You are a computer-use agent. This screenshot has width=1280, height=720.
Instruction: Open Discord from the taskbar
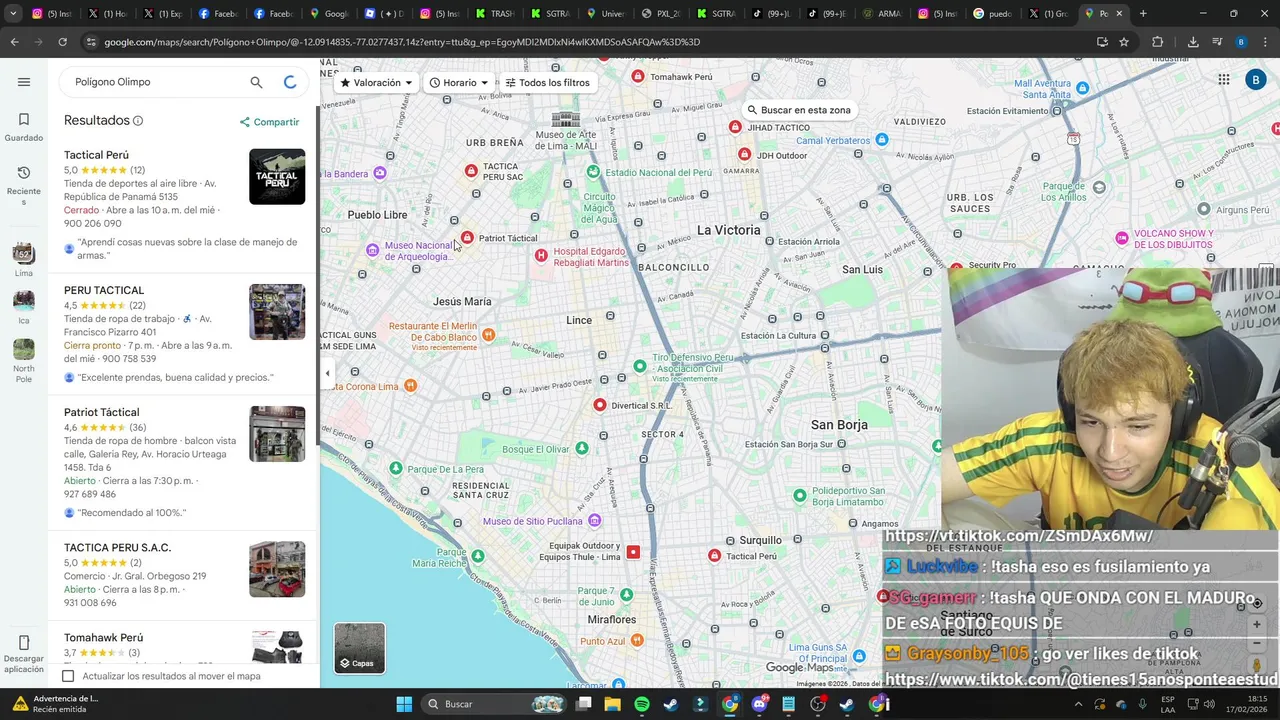(759, 704)
